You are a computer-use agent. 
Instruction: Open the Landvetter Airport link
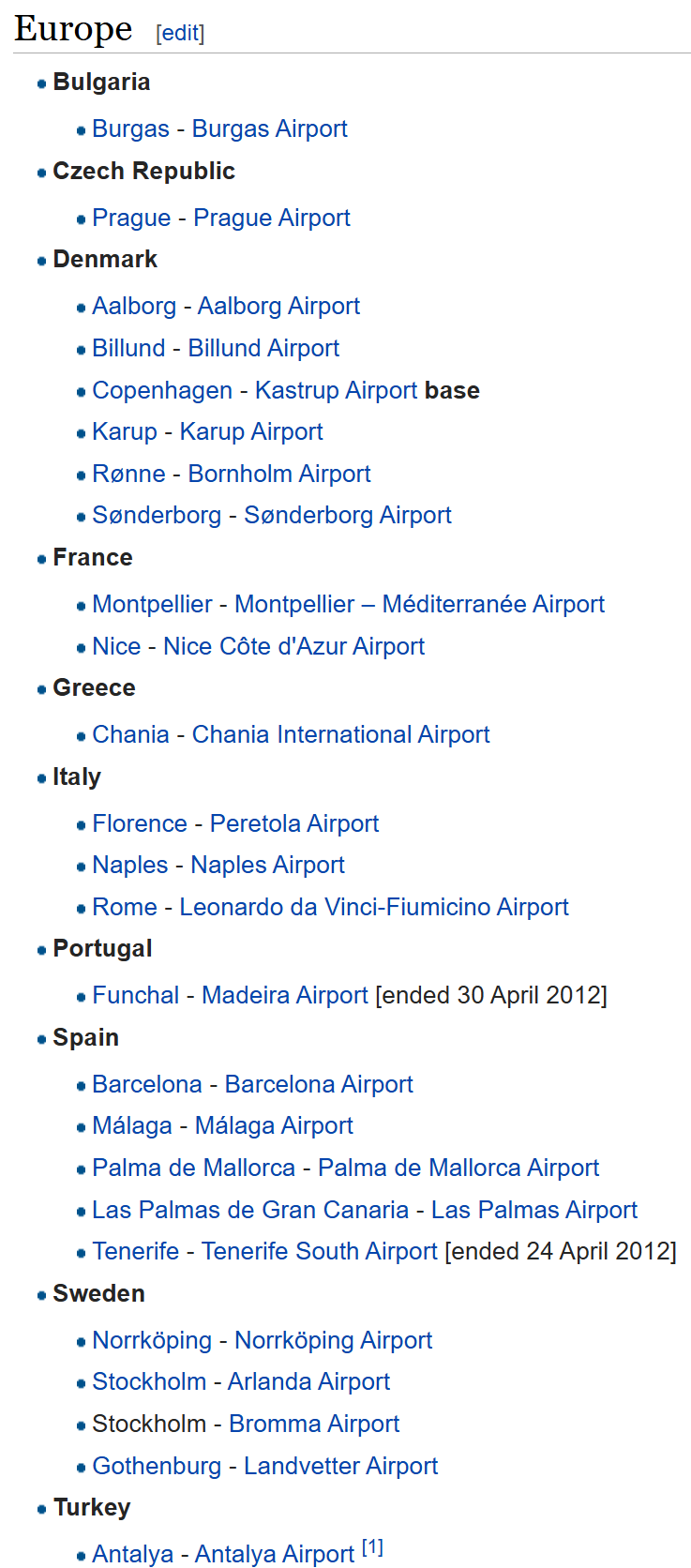click(x=340, y=1466)
